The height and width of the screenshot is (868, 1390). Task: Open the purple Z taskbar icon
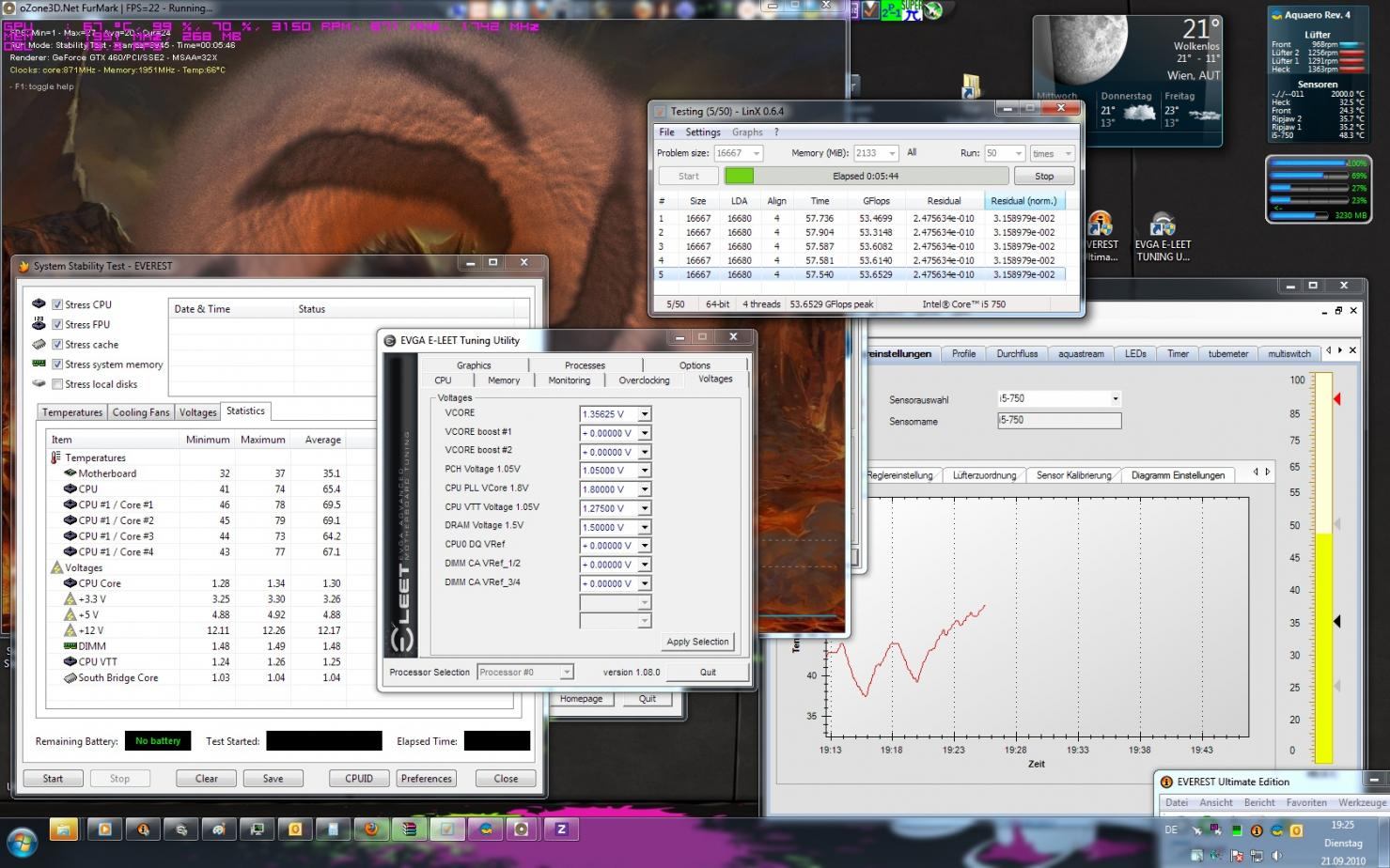561,829
